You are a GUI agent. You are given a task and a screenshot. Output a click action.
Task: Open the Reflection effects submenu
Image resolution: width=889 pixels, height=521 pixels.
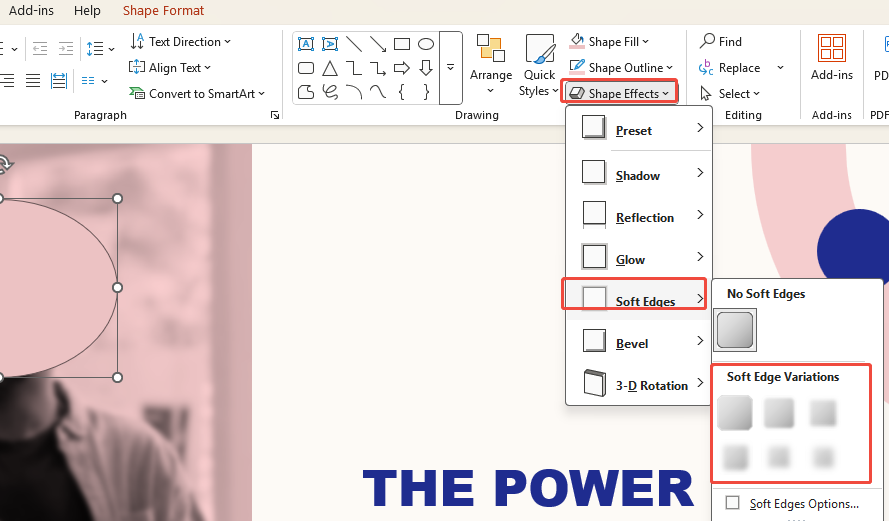[639, 215]
